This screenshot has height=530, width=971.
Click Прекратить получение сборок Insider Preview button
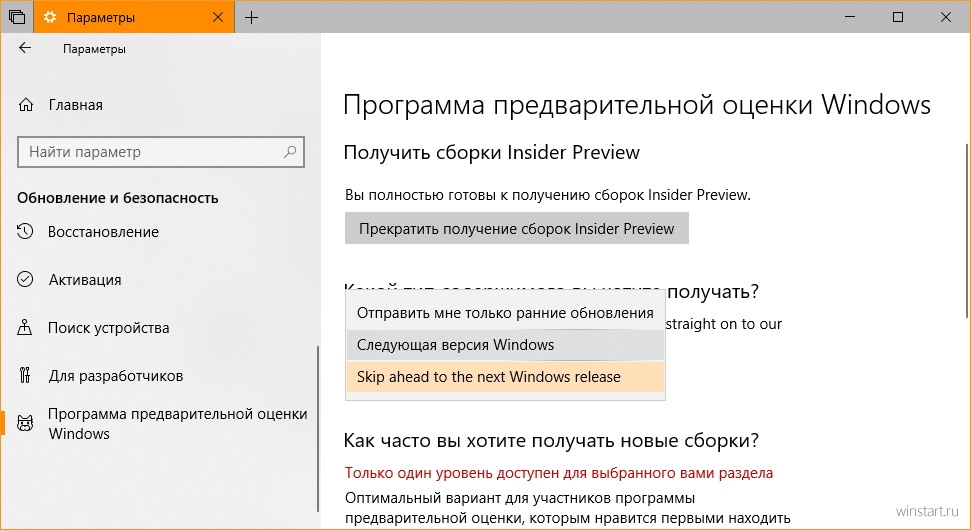pos(516,228)
